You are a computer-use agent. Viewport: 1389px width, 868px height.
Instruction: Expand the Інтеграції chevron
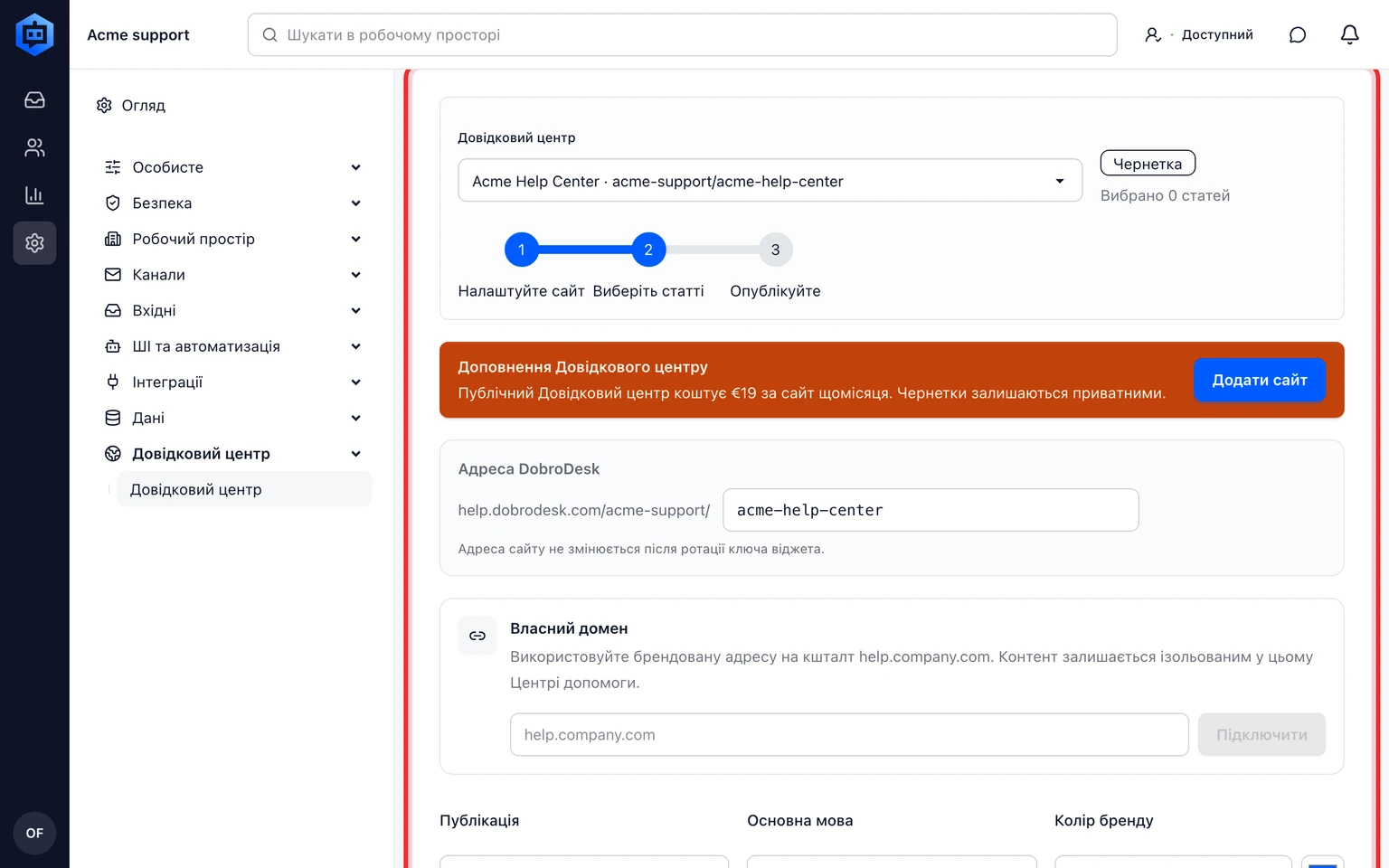(x=356, y=382)
